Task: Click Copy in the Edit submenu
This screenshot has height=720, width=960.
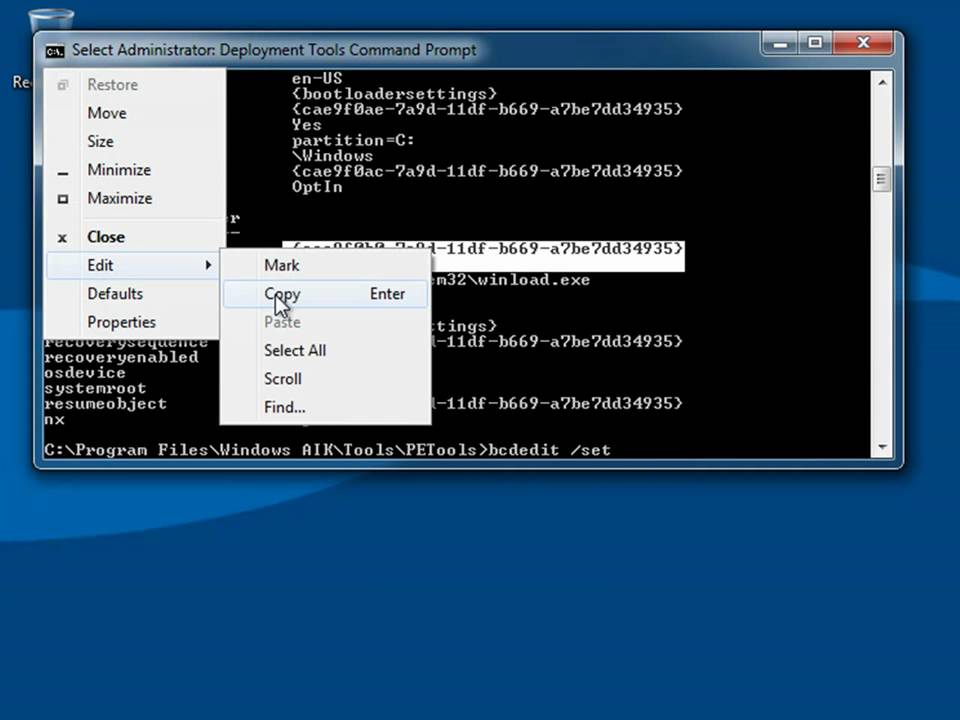Action: (325, 294)
